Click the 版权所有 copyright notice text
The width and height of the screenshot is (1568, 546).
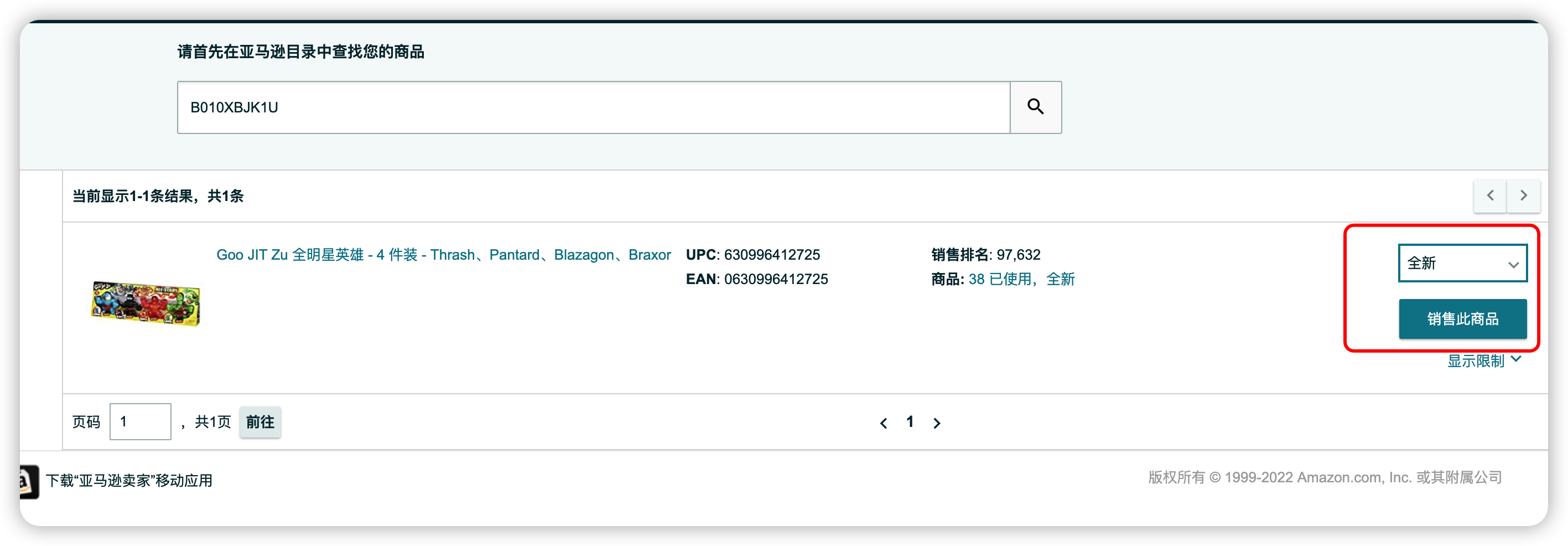click(1325, 477)
